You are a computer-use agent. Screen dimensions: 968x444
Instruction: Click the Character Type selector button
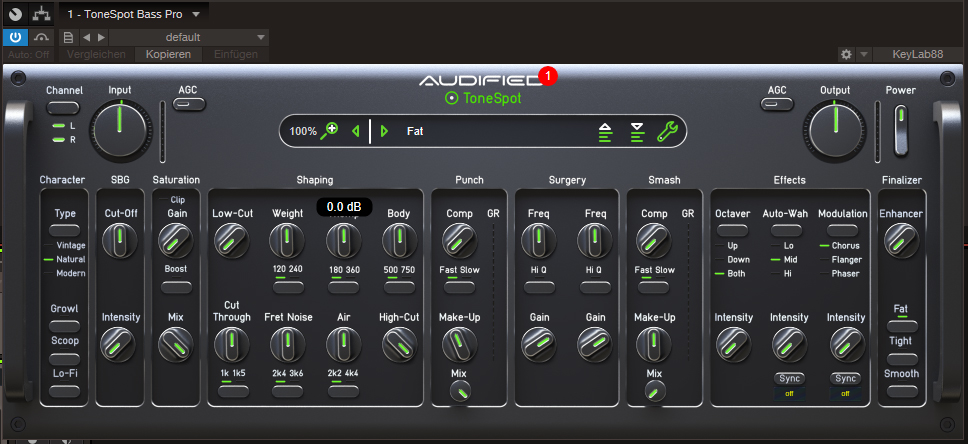pos(64,231)
